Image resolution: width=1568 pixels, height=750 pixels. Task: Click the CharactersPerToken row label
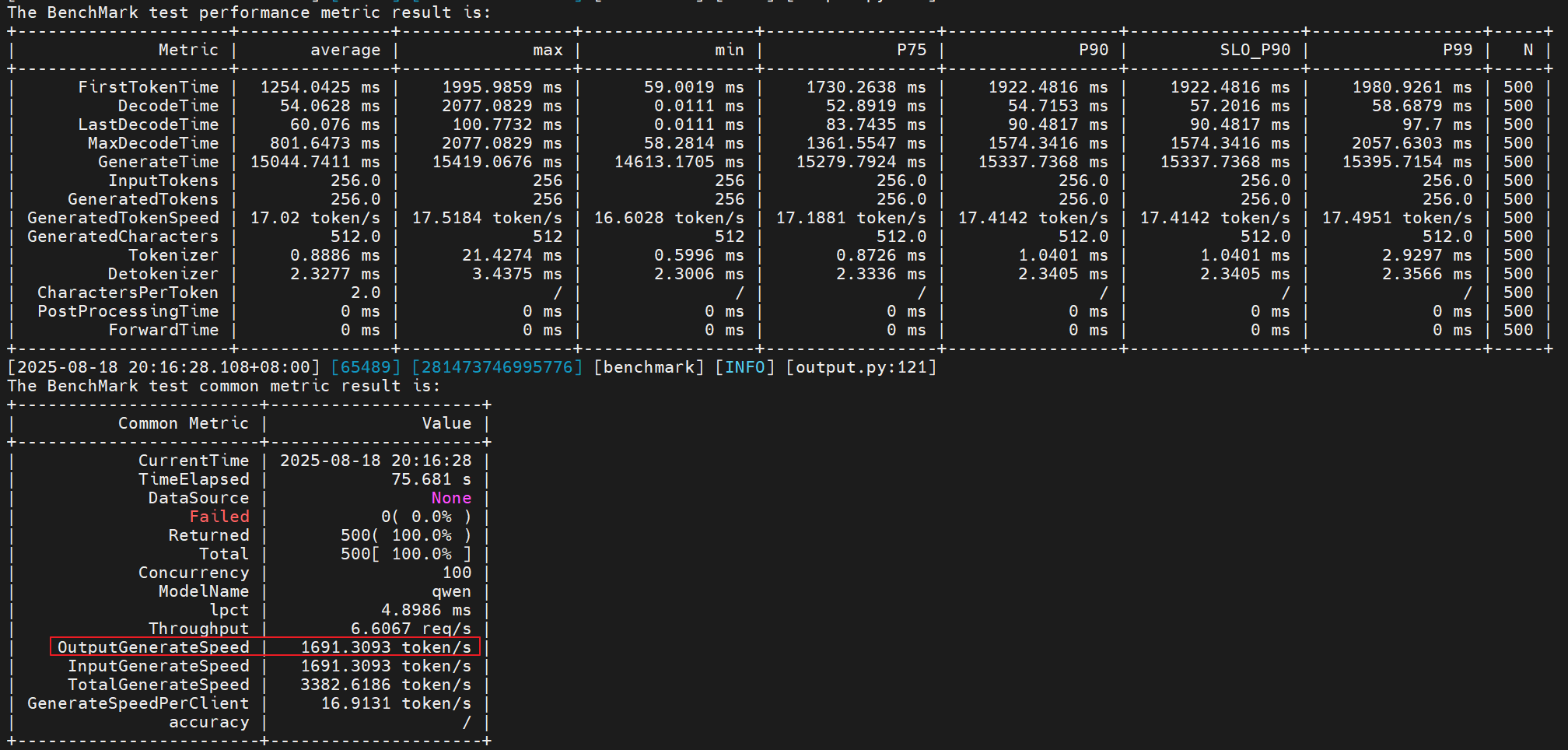[x=128, y=293]
